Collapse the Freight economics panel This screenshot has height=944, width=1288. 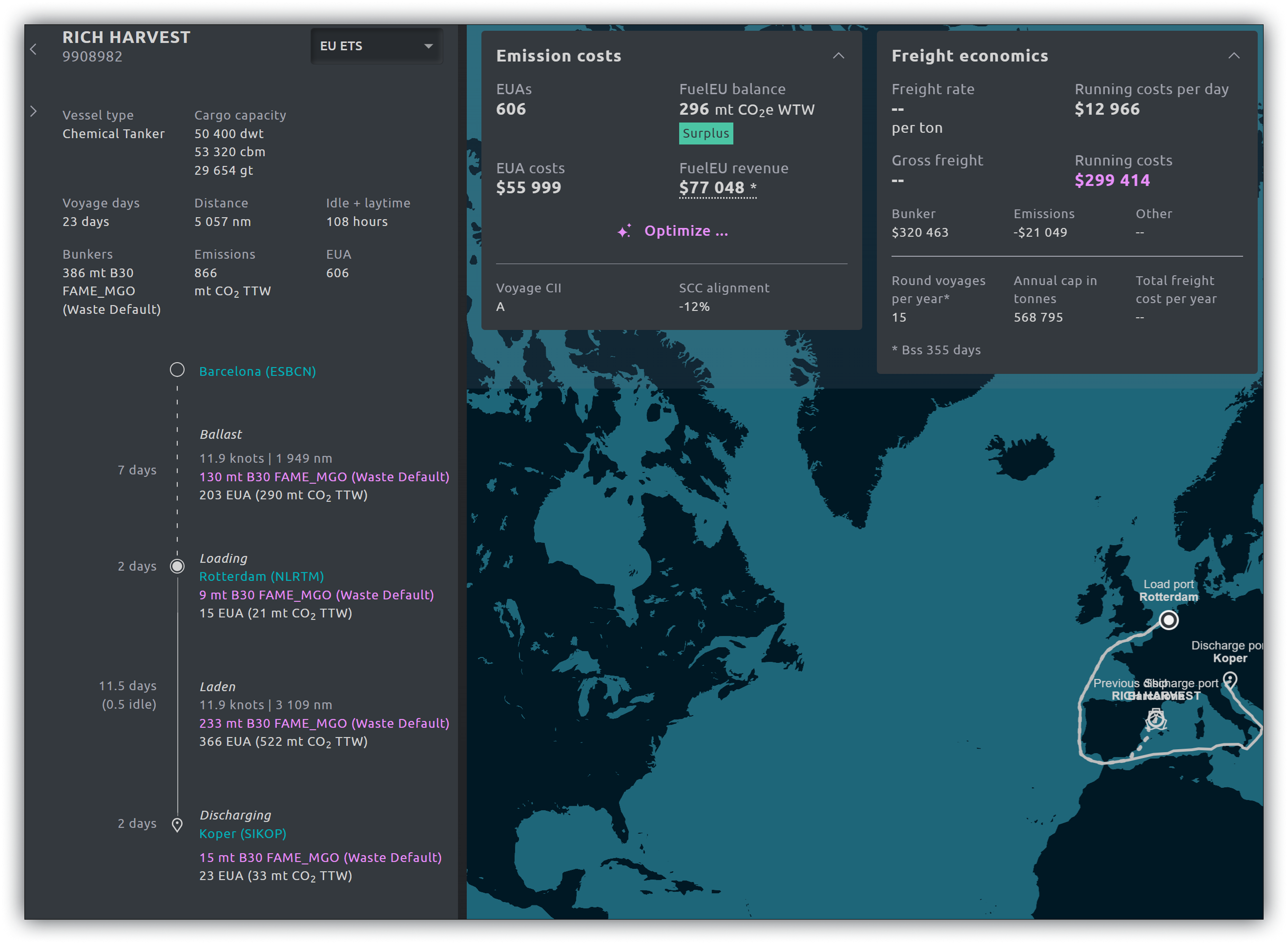click(x=1234, y=56)
